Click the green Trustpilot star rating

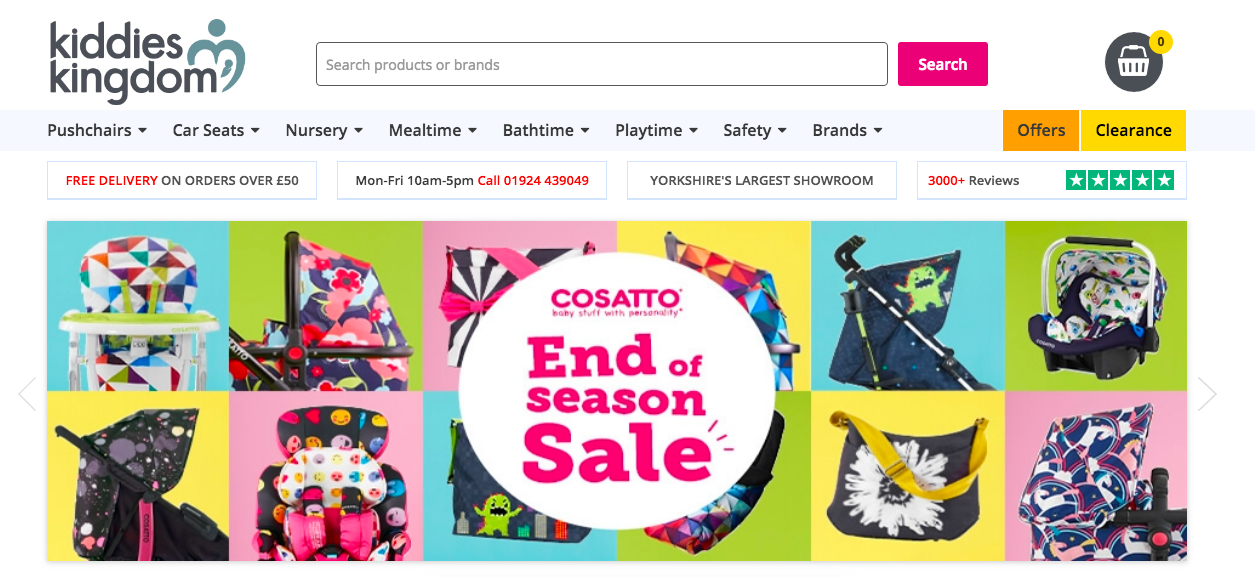click(x=1119, y=181)
